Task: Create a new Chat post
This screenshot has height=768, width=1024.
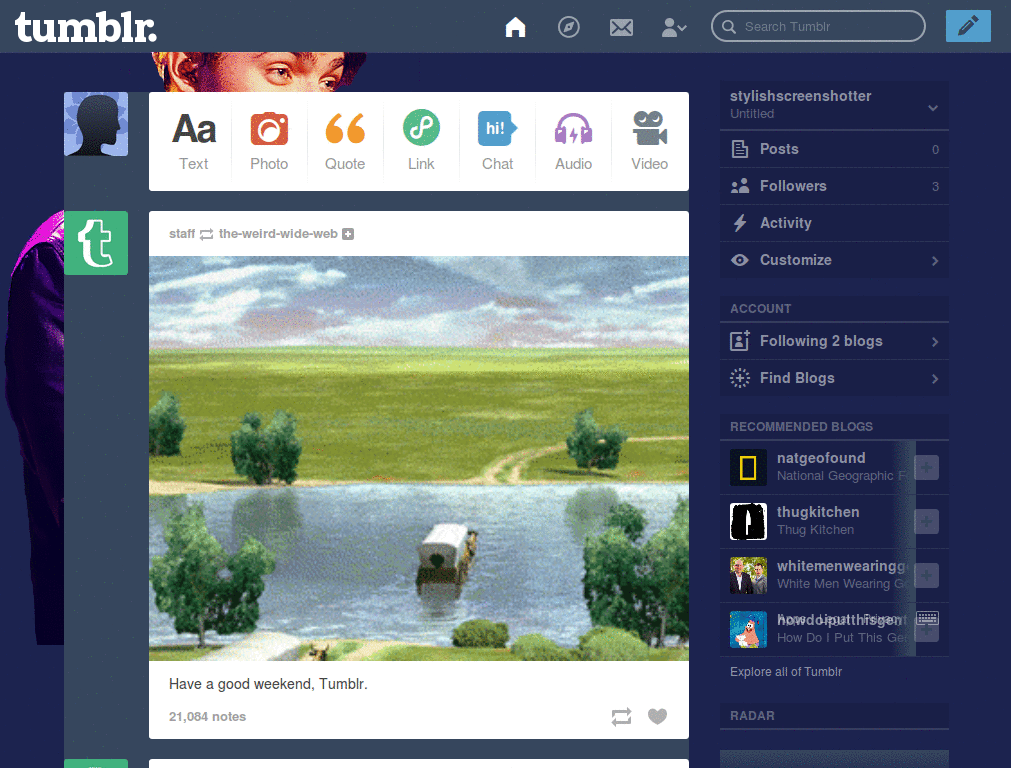Action: pyautogui.click(x=498, y=141)
